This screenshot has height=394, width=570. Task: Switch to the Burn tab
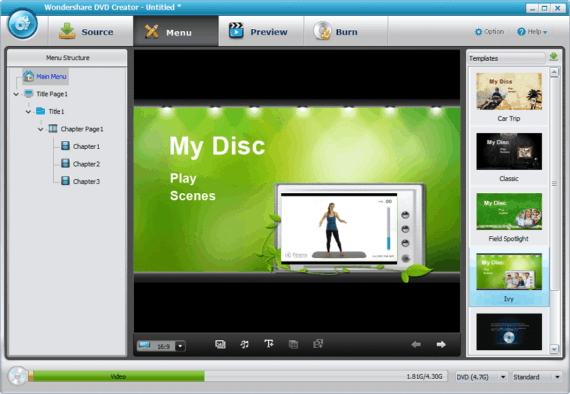pyautogui.click(x=336, y=32)
